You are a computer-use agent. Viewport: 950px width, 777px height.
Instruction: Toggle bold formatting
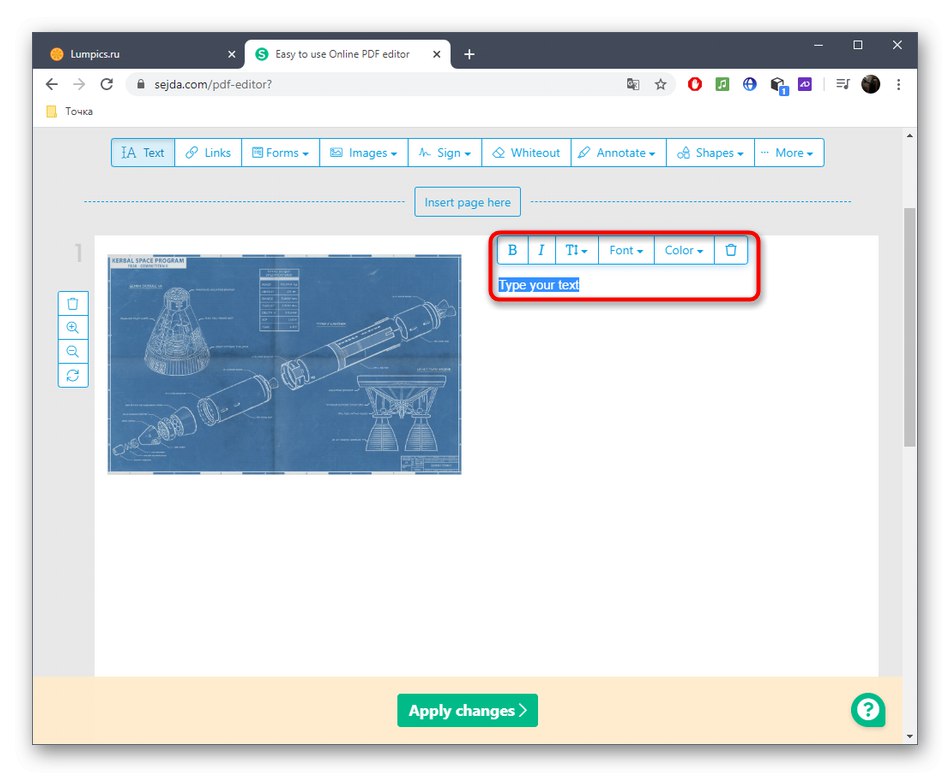point(512,250)
